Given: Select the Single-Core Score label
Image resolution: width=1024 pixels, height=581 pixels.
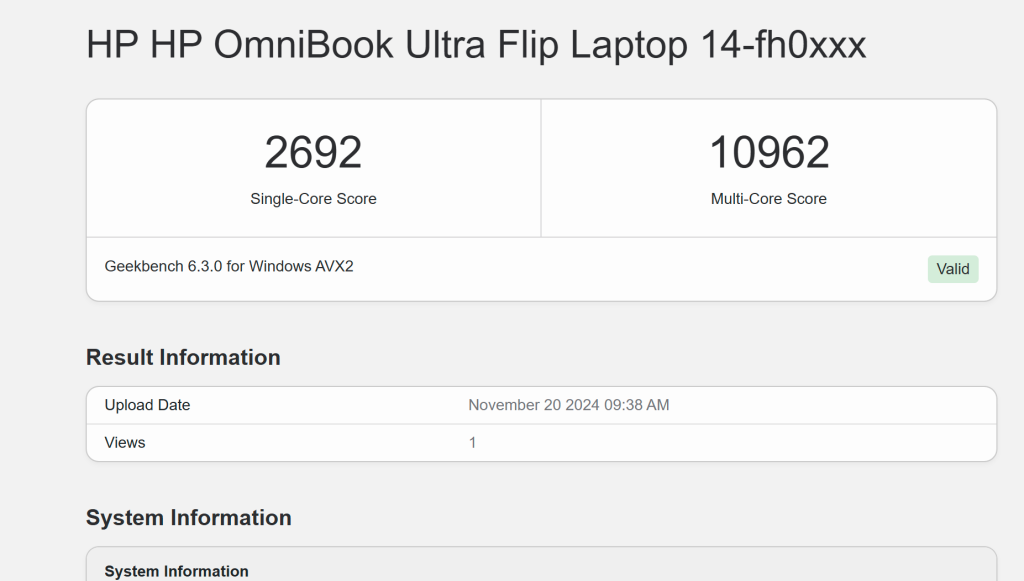Looking at the screenshot, I should click(313, 199).
